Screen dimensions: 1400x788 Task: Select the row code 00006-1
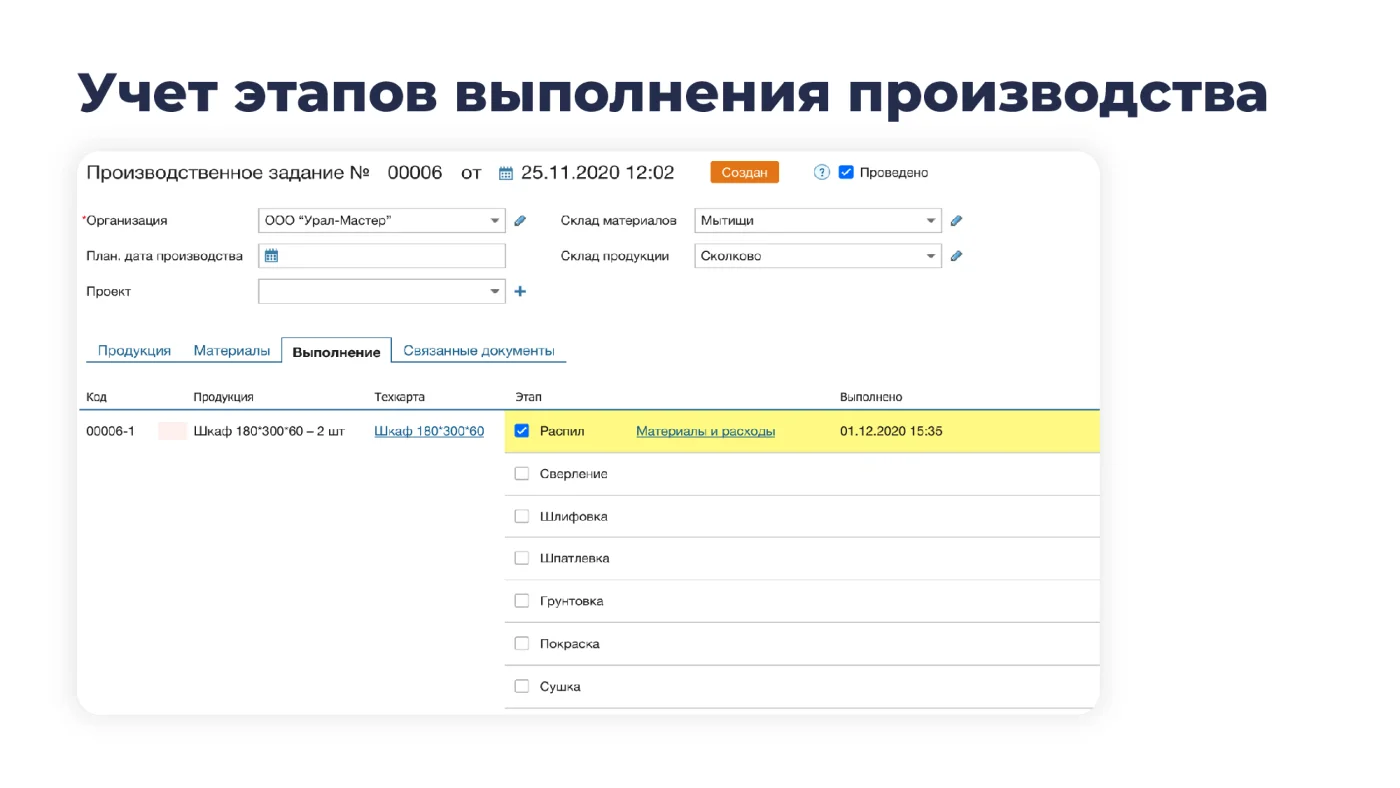[x=110, y=431]
